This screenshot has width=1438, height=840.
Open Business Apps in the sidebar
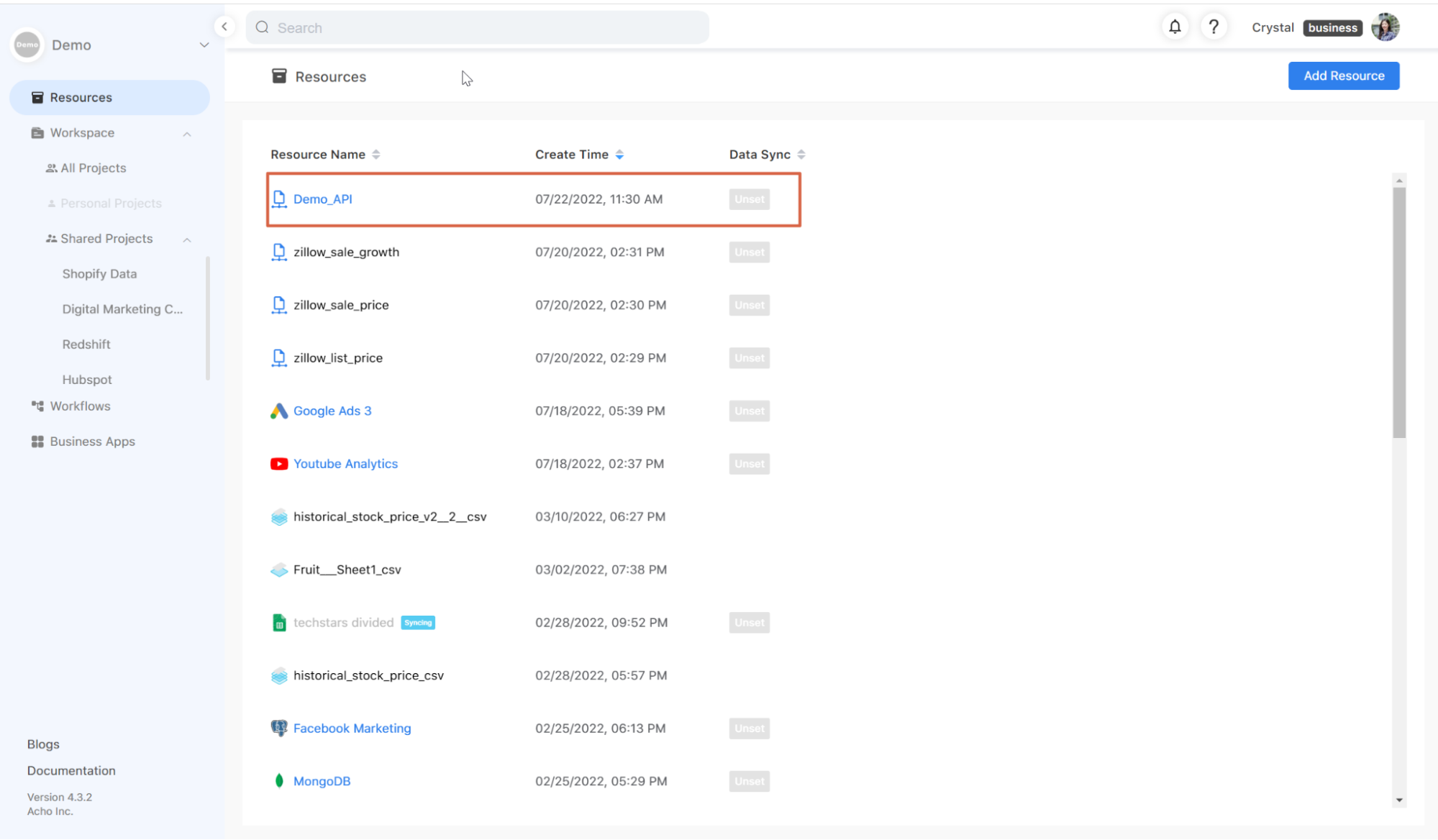coord(92,442)
